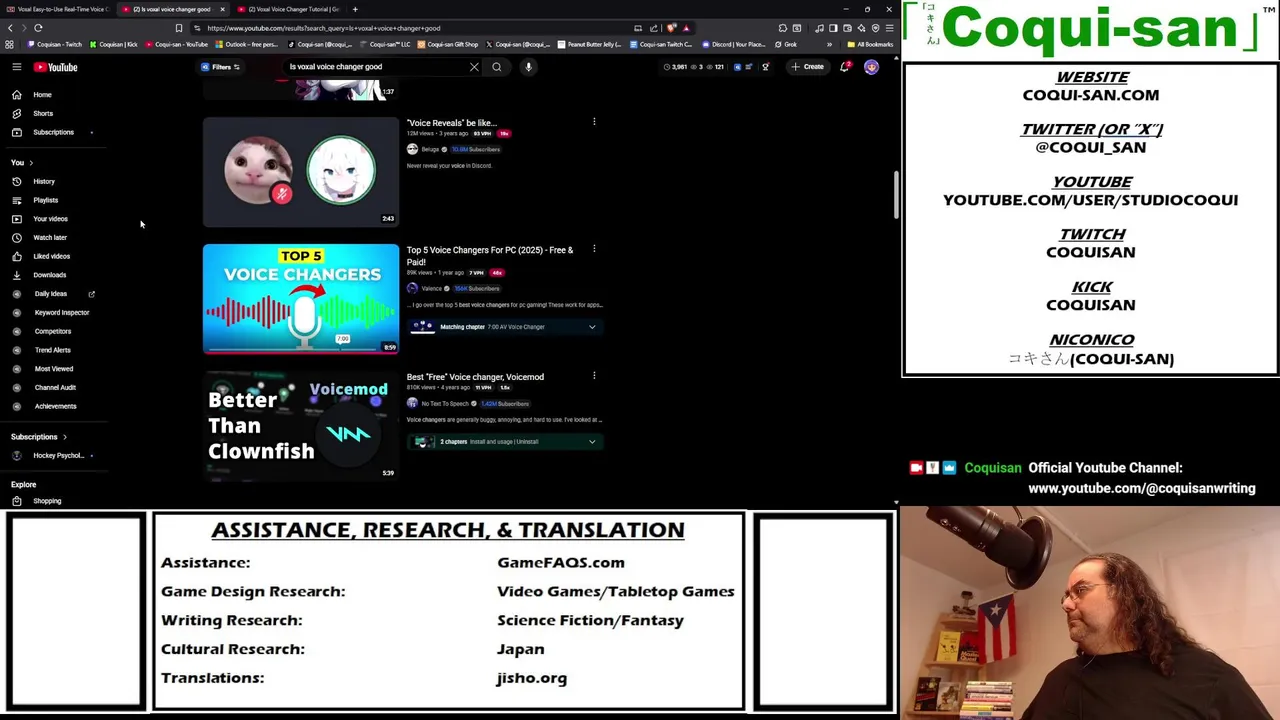Open YouTube notifications bell
Image resolution: width=1280 pixels, height=720 pixels.
pyautogui.click(x=845, y=67)
